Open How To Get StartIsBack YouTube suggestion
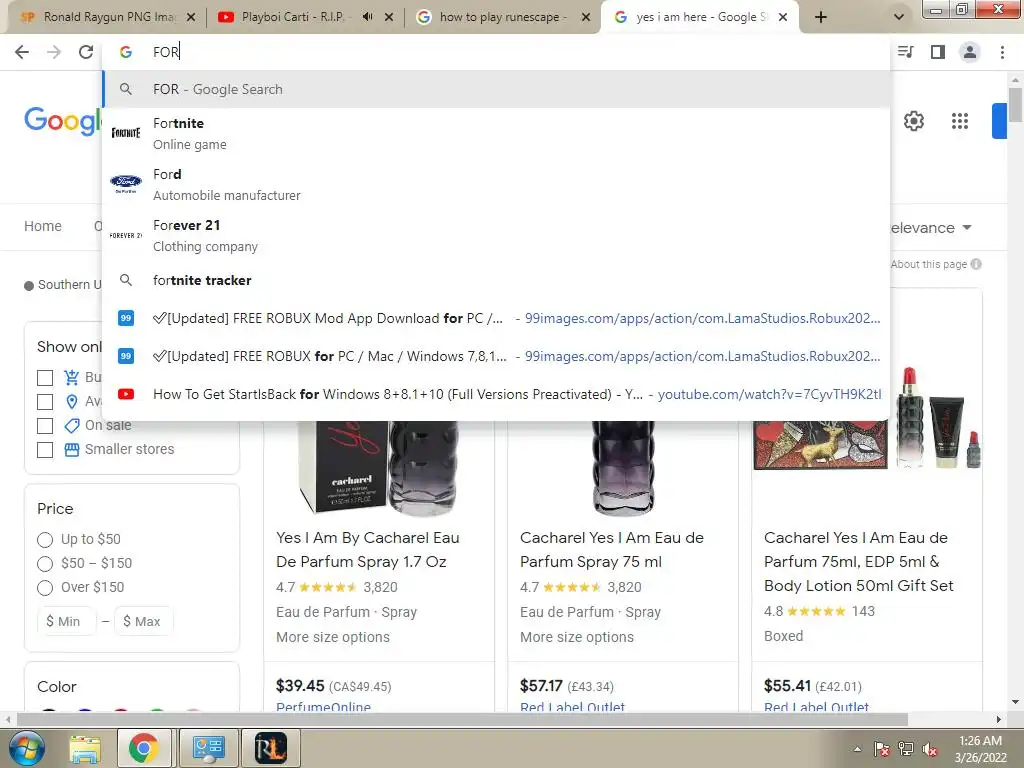 pyautogui.click(x=496, y=394)
